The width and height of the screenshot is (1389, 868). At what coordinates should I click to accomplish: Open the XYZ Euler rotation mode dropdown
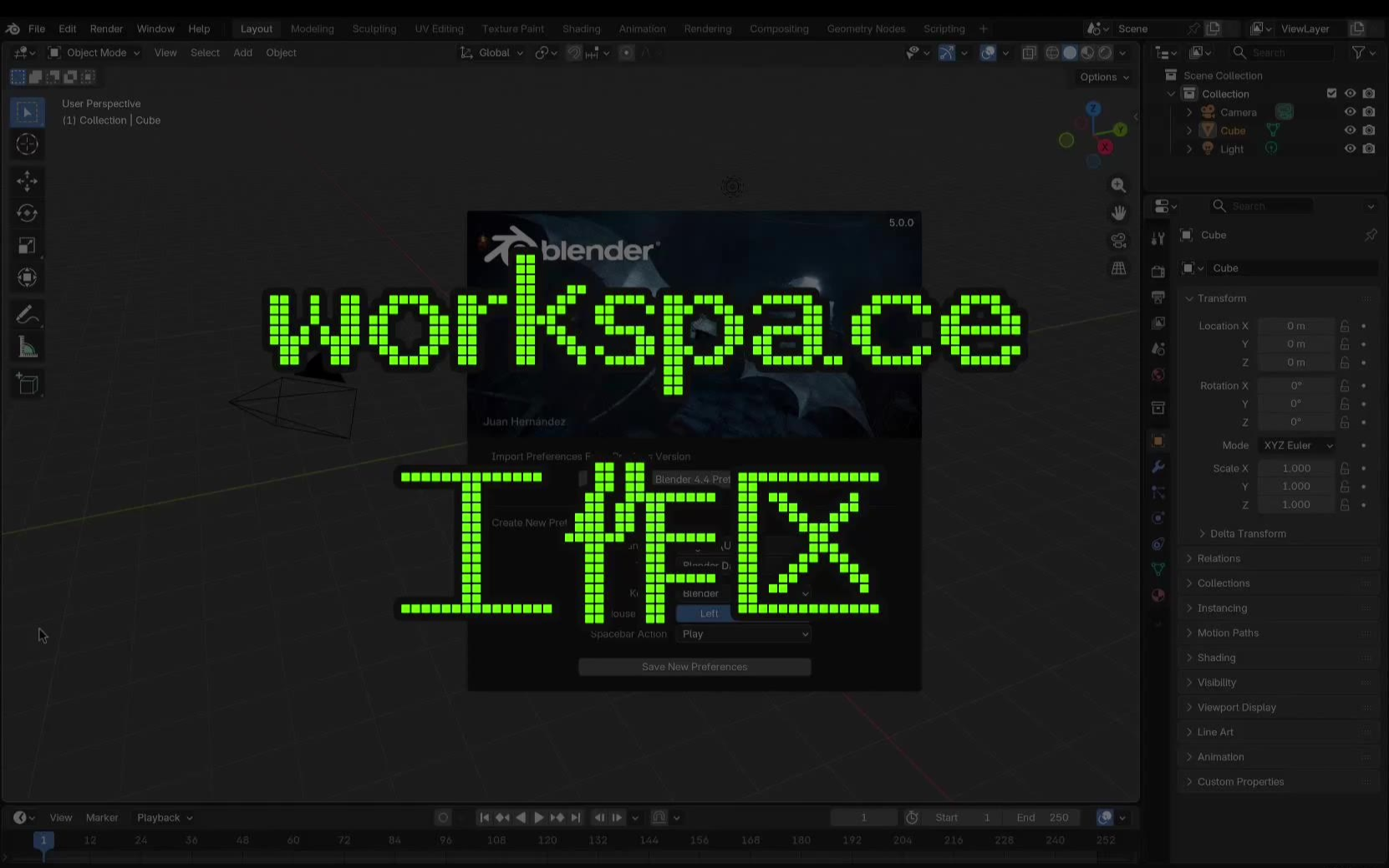(x=1298, y=445)
